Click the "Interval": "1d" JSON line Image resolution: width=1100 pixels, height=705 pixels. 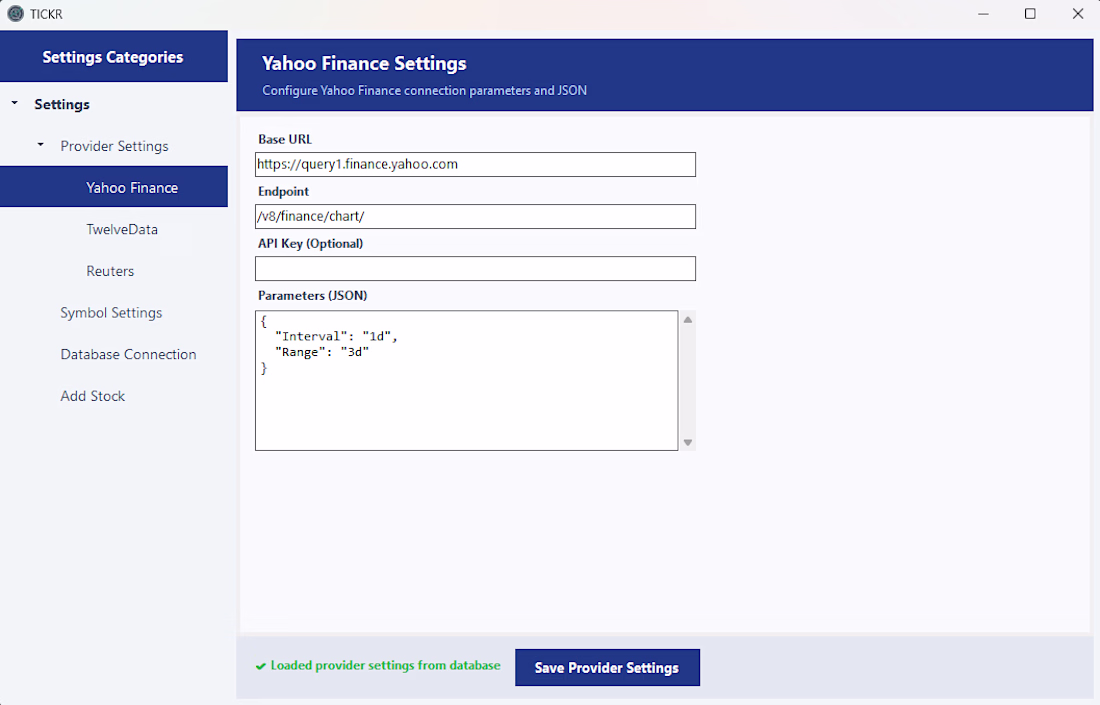(336, 337)
